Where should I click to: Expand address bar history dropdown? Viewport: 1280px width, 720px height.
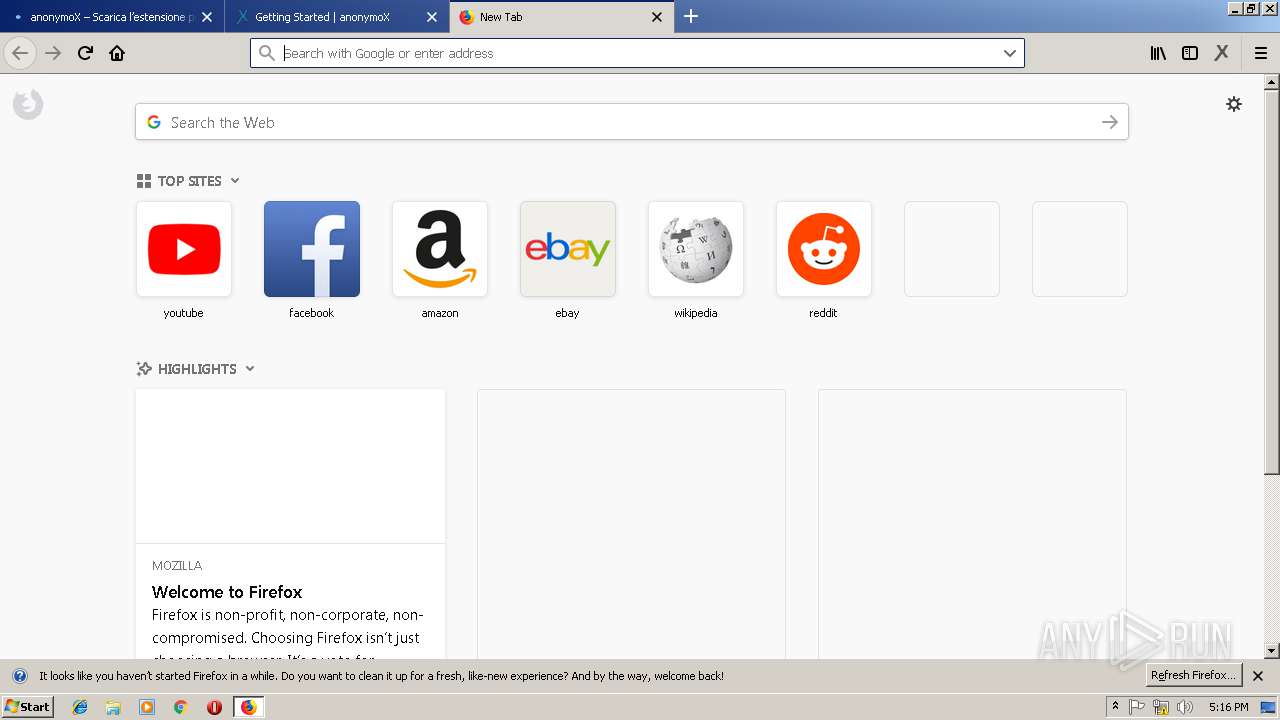[1010, 53]
